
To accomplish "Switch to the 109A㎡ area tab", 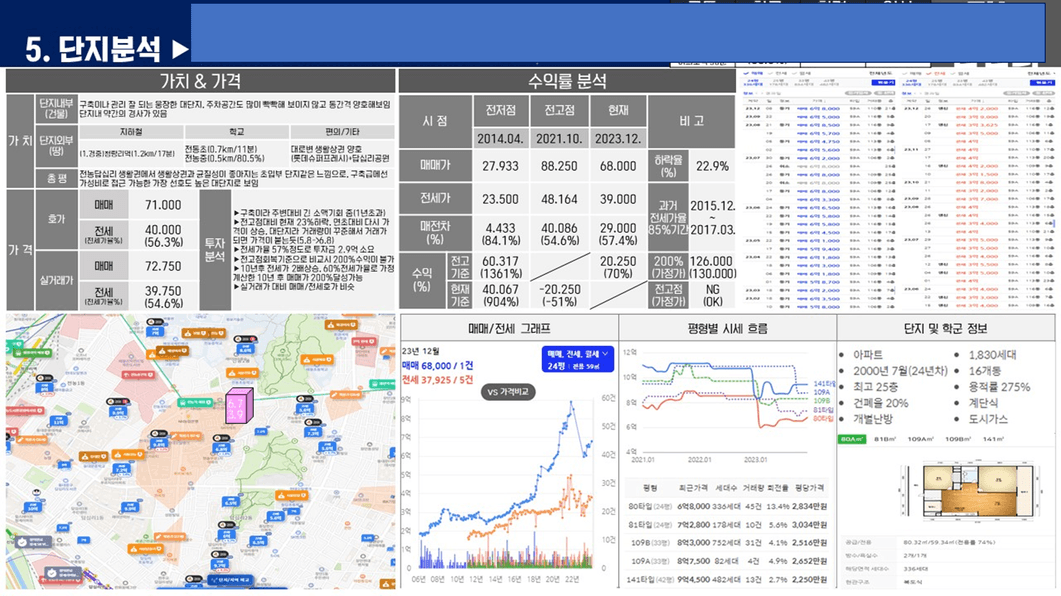I will (920, 439).
